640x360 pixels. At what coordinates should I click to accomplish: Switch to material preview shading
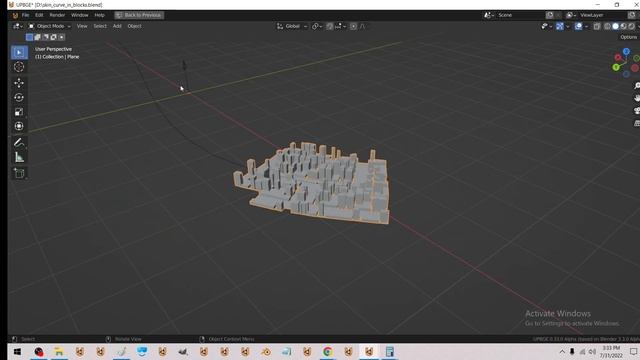tap(623, 26)
